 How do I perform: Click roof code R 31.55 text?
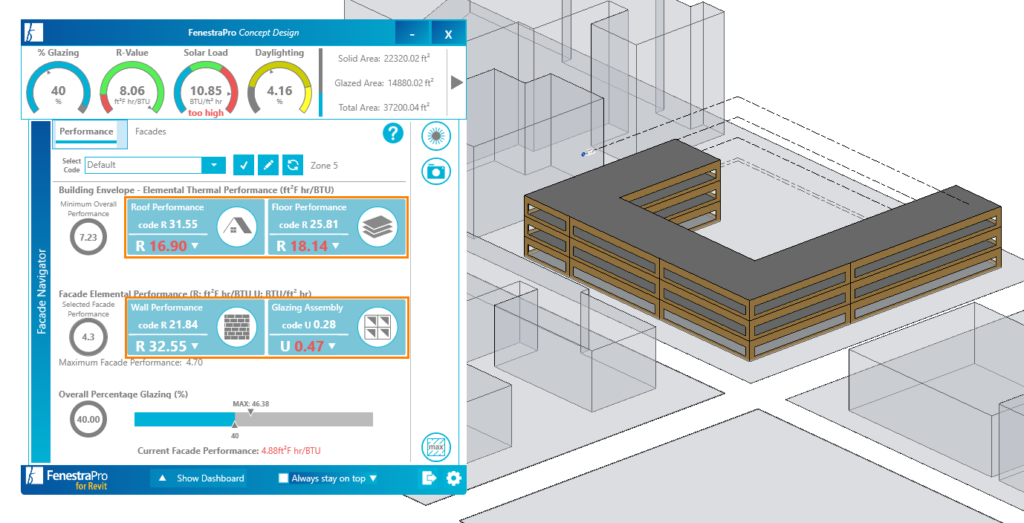[168, 225]
